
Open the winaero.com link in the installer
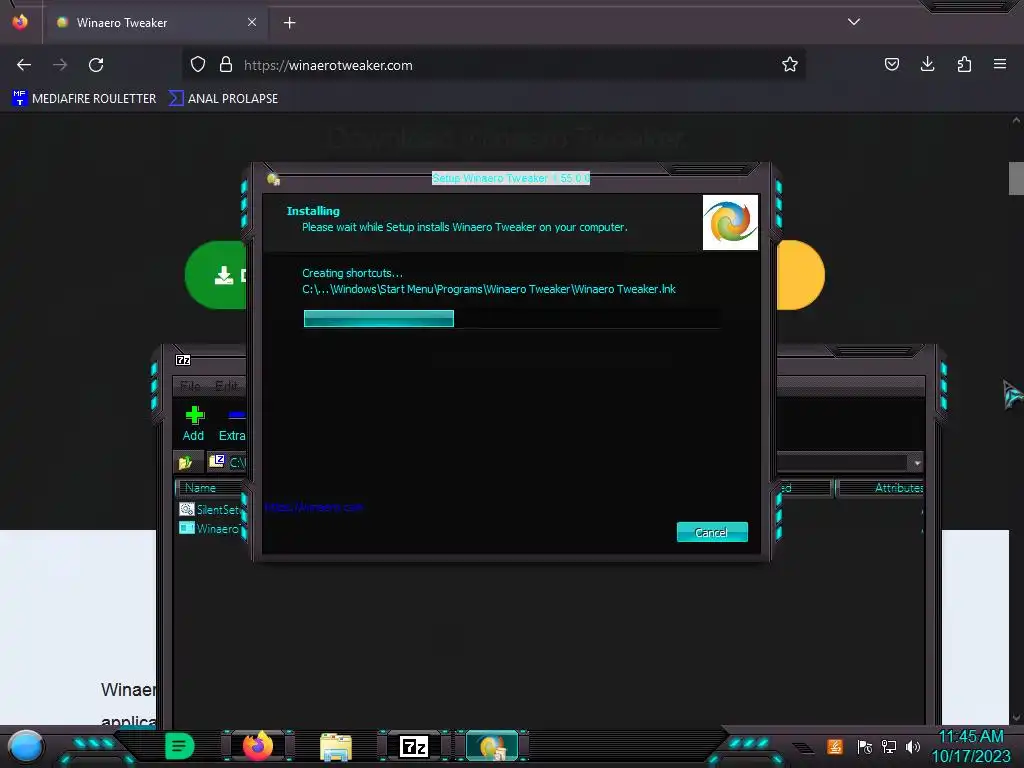pos(313,507)
